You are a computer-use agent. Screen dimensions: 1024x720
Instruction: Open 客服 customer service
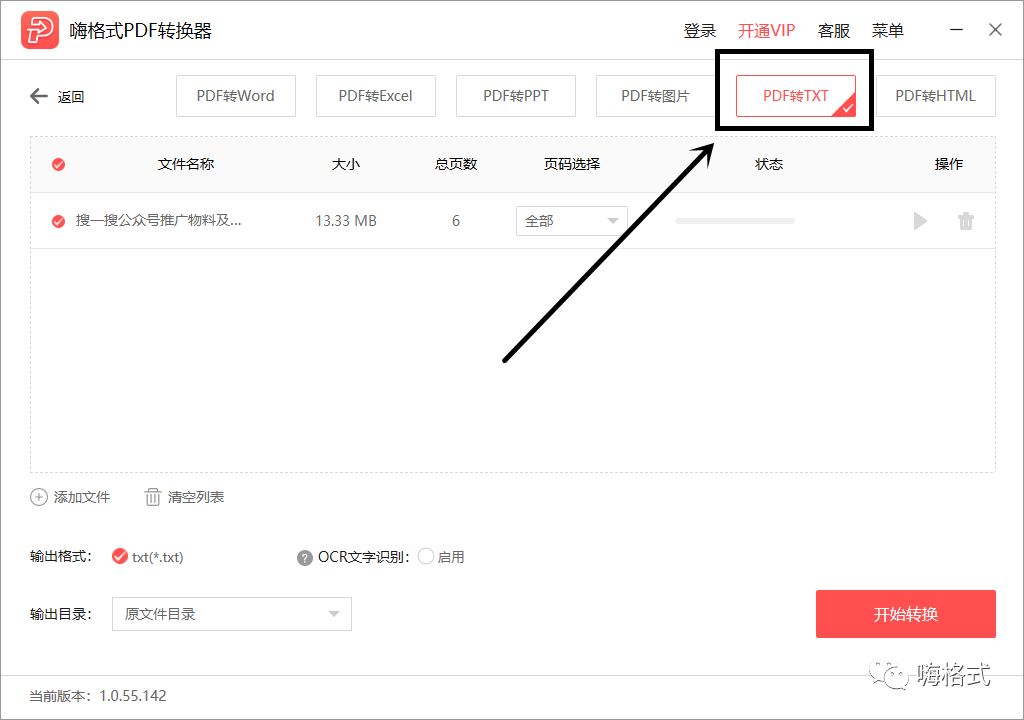coord(833,30)
